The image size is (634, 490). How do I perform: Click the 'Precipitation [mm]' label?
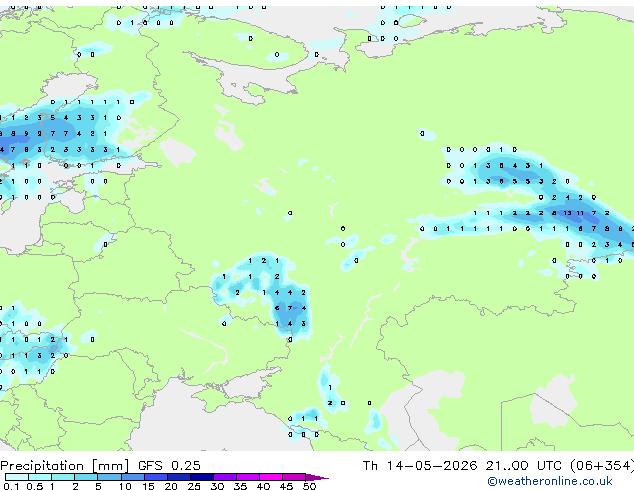[x=65, y=466]
